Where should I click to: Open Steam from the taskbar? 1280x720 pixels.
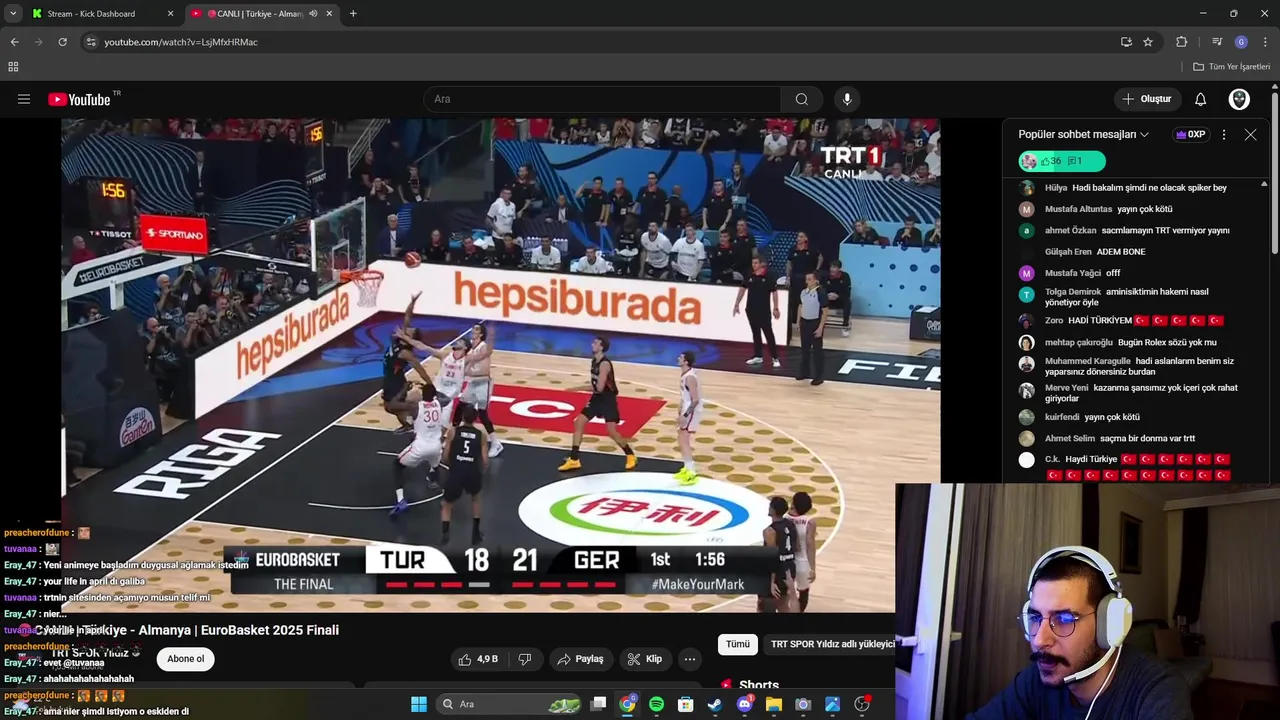[715, 704]
